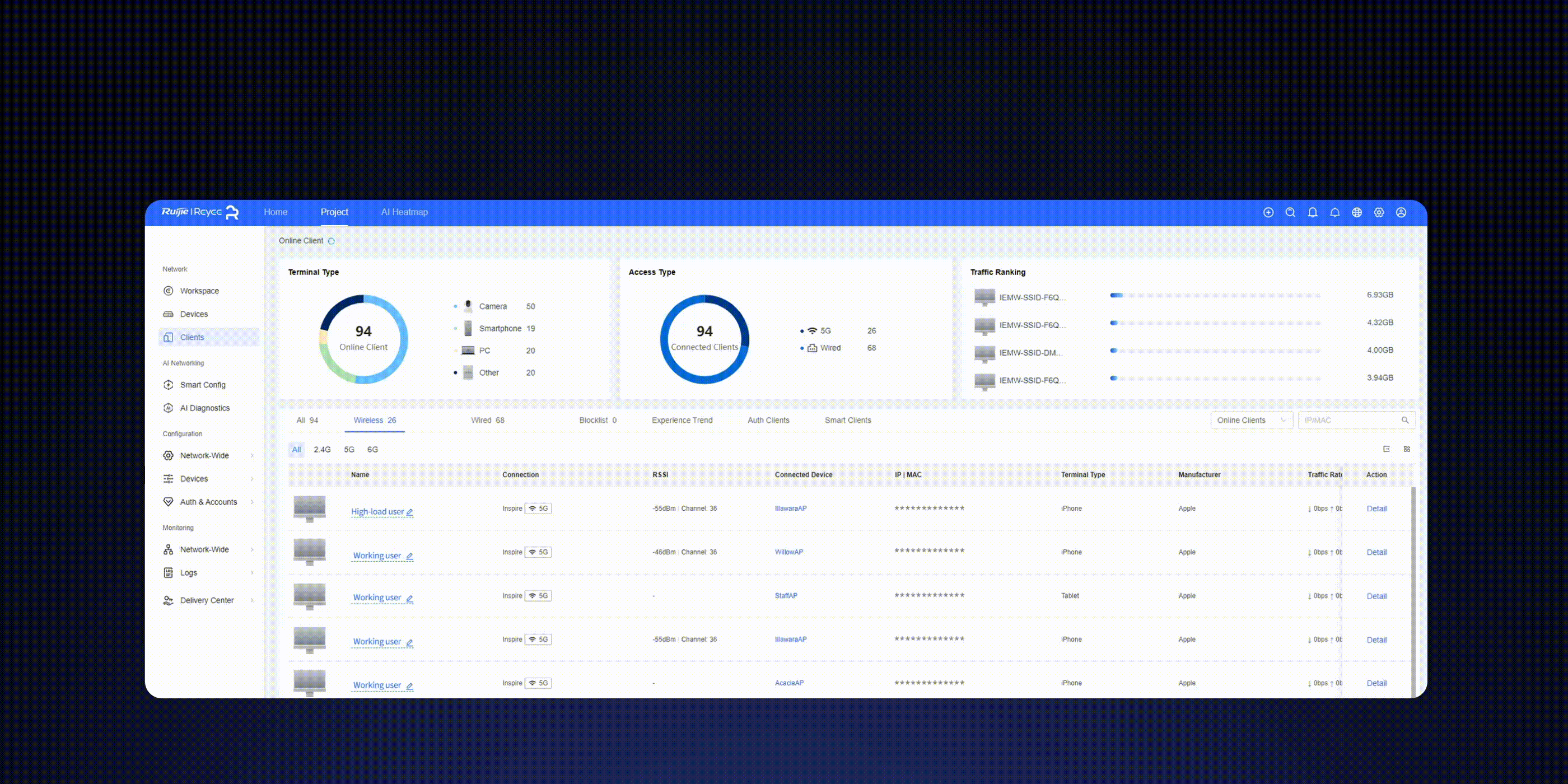Refresh the Online Client page
The width and height of the screenshot is (1568, 784).
[x=331, y=241]
